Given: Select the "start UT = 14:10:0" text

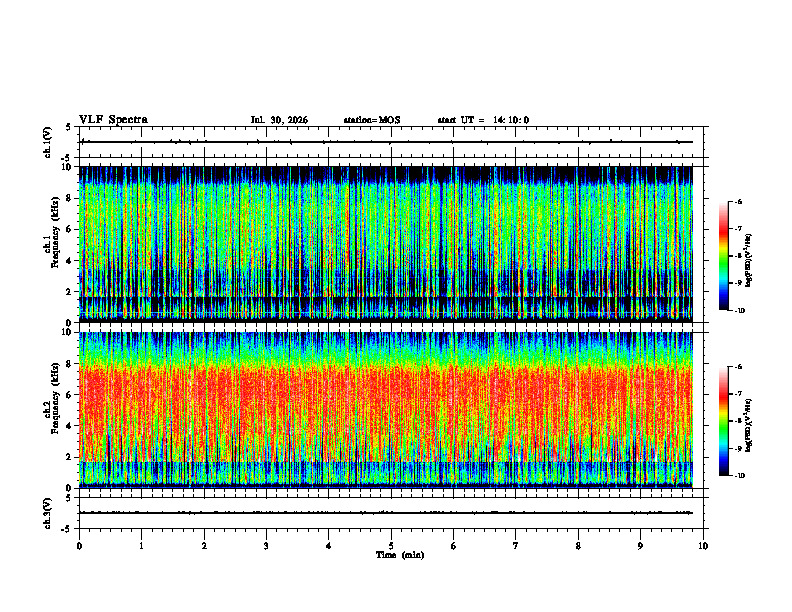Looking at the screenshot, I should pos(483,120).
